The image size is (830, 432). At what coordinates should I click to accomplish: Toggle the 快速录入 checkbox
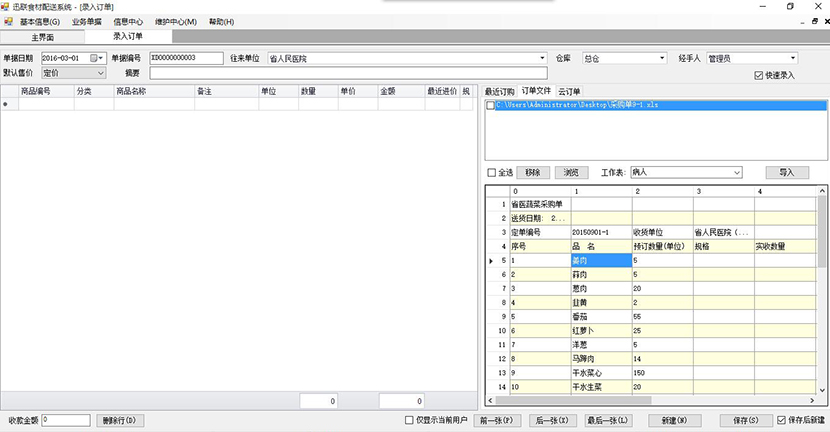click(x=759, y=75)
